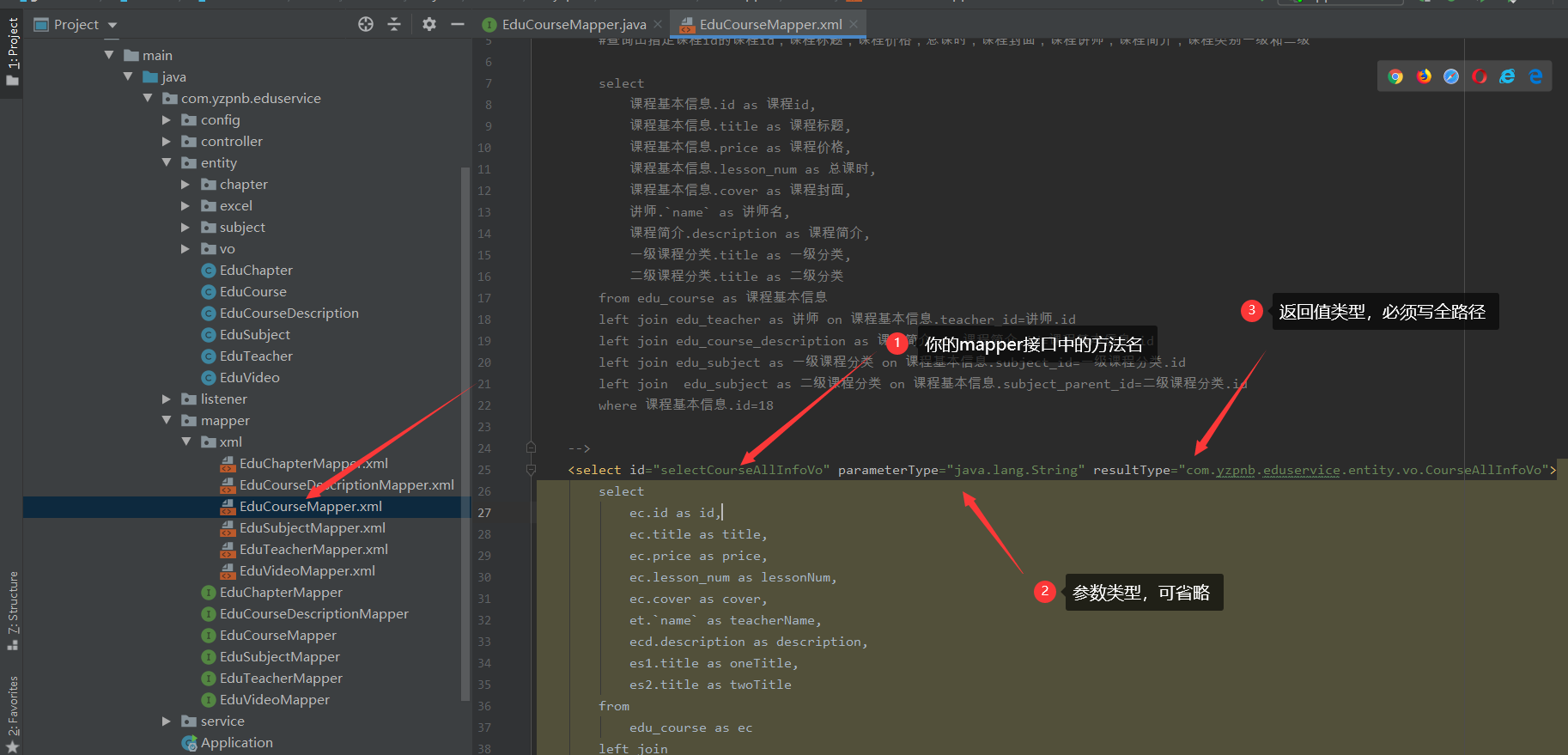The width and height of the screenshot is (1568, 755).
Task: Close the EduCourseMapper.xml tab
Action: (x=854, y=24)
